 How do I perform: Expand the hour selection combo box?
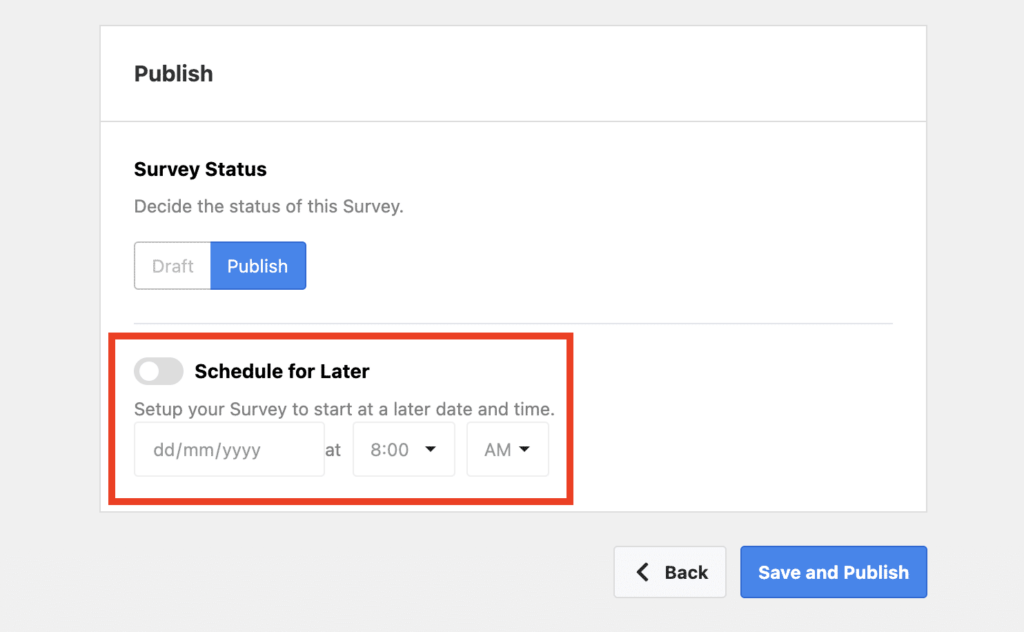404,449
